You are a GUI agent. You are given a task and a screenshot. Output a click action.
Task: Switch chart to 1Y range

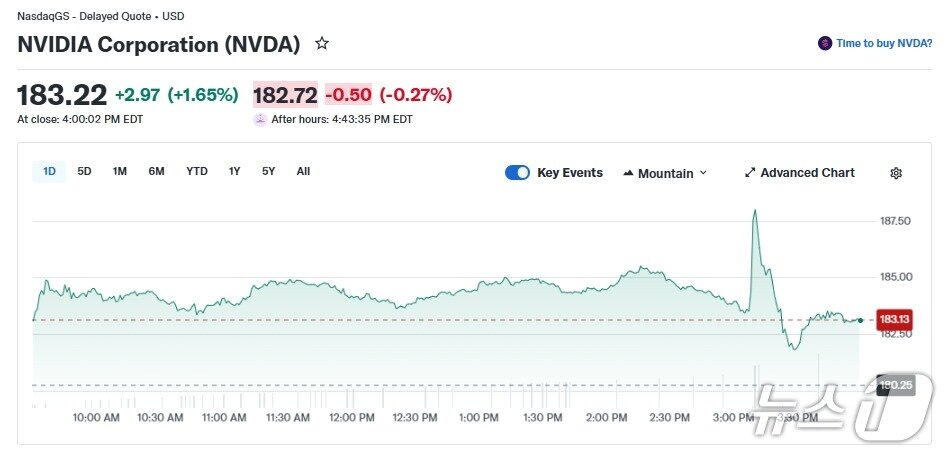tap(234, 171)
